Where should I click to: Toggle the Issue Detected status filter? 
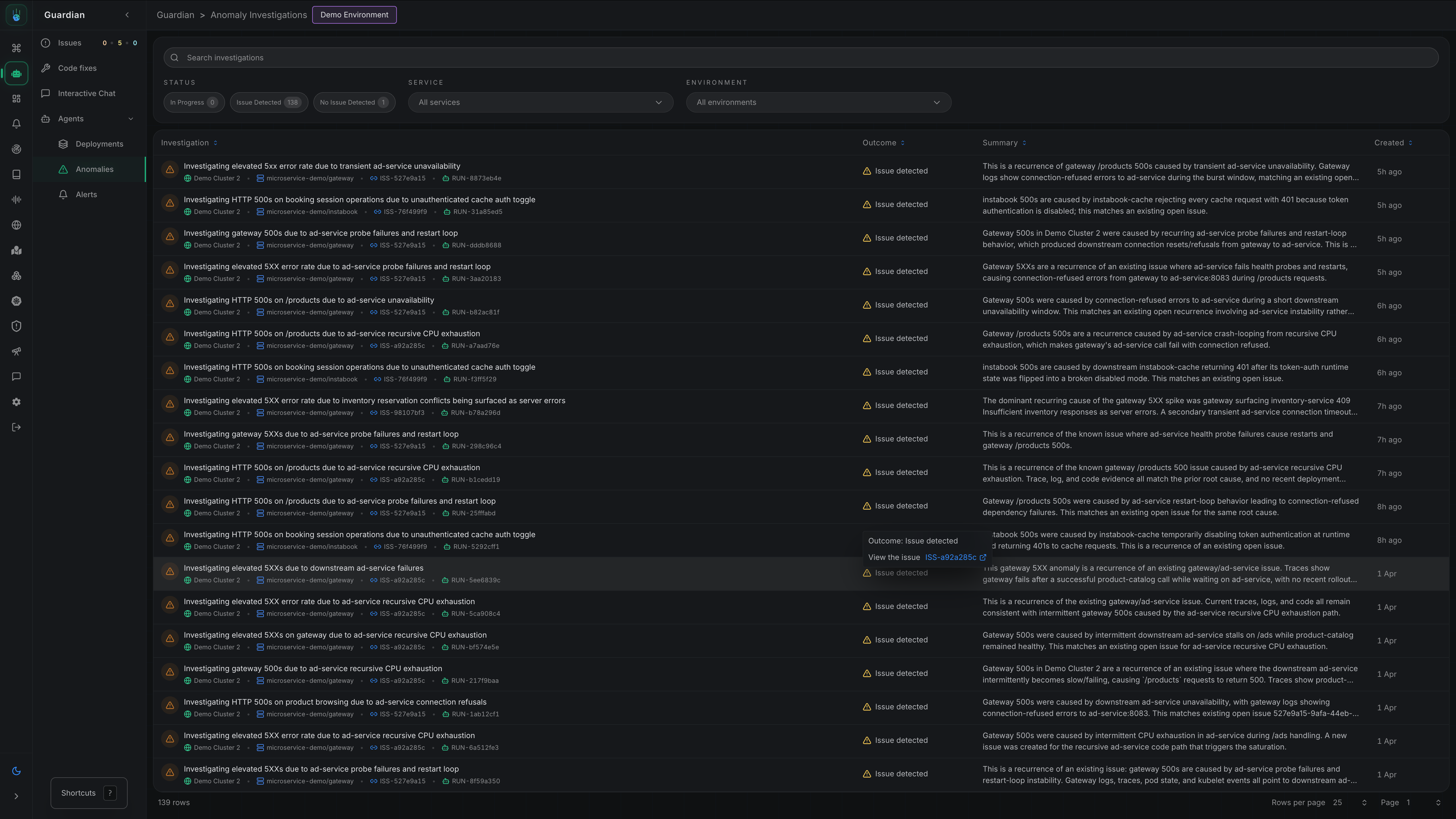269,102
